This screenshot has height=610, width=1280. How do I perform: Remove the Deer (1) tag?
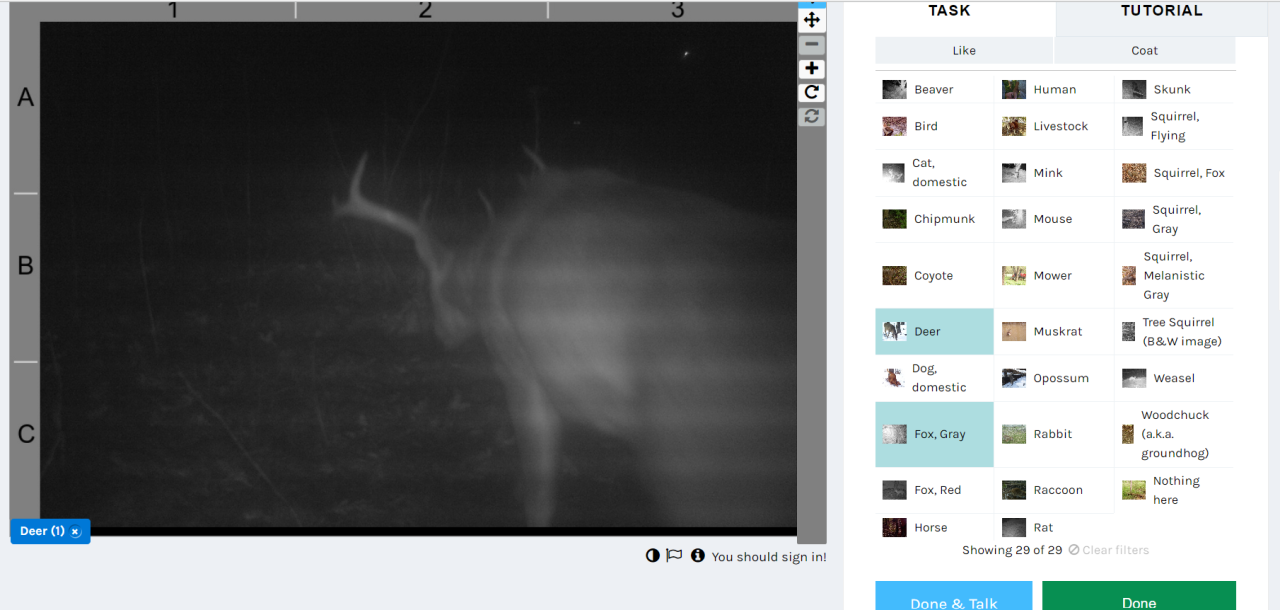tap(75, 531)
